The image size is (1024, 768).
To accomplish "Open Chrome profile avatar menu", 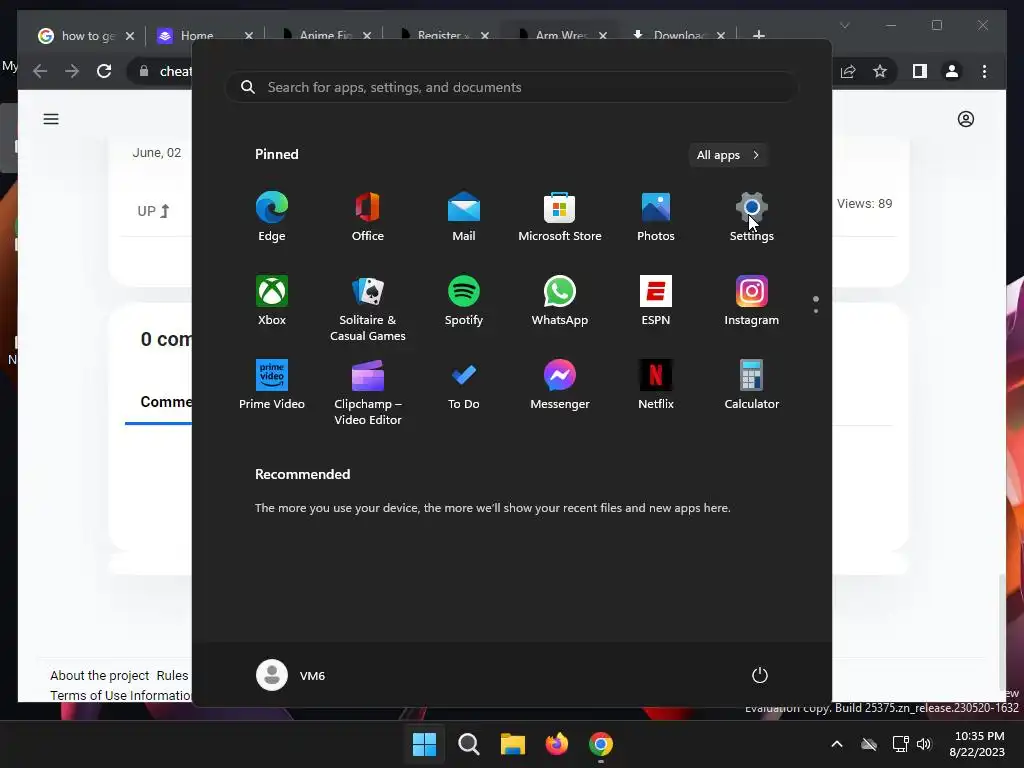I will tap(952, 71).
